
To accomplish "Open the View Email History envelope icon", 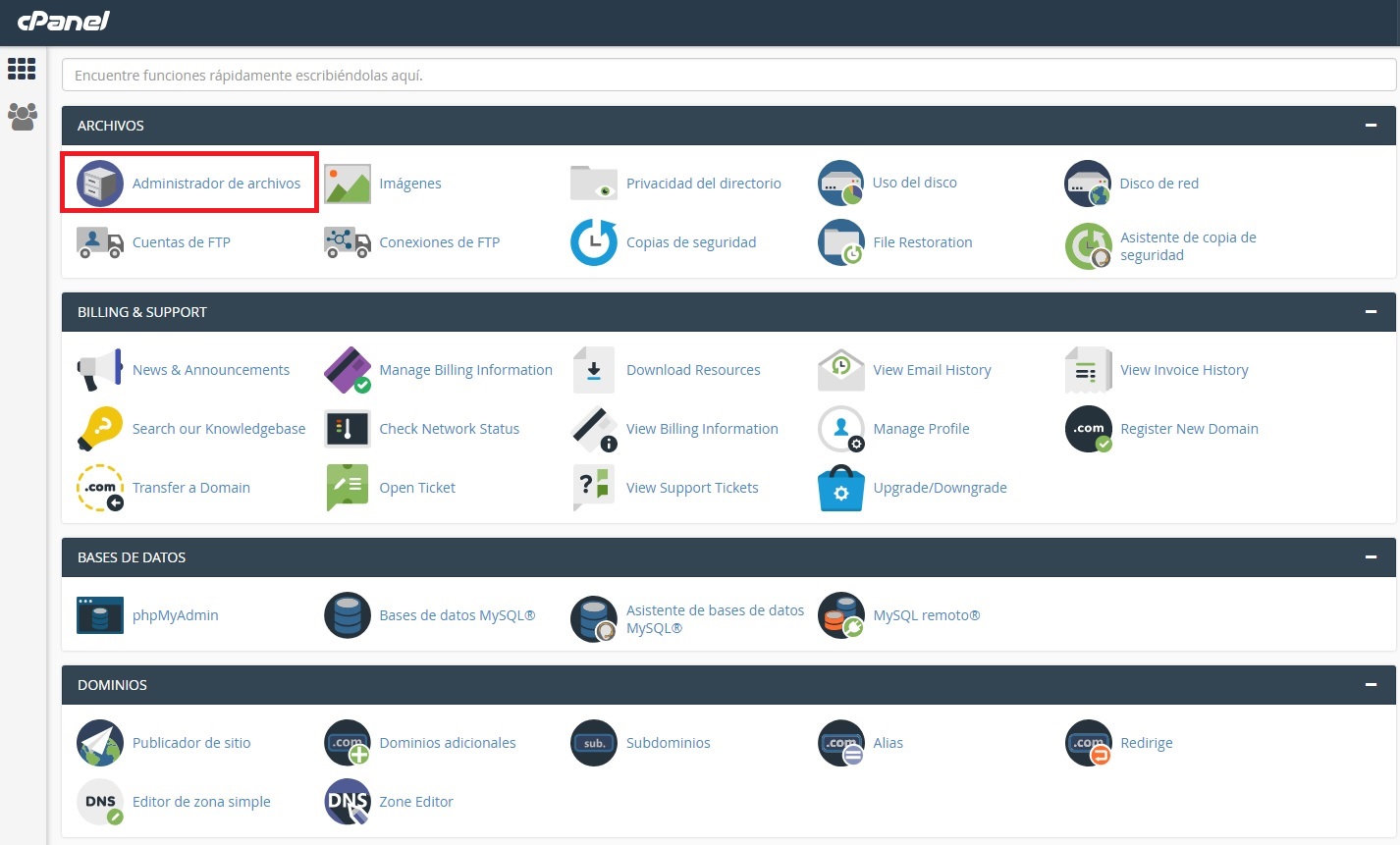I will coord(841,370).
